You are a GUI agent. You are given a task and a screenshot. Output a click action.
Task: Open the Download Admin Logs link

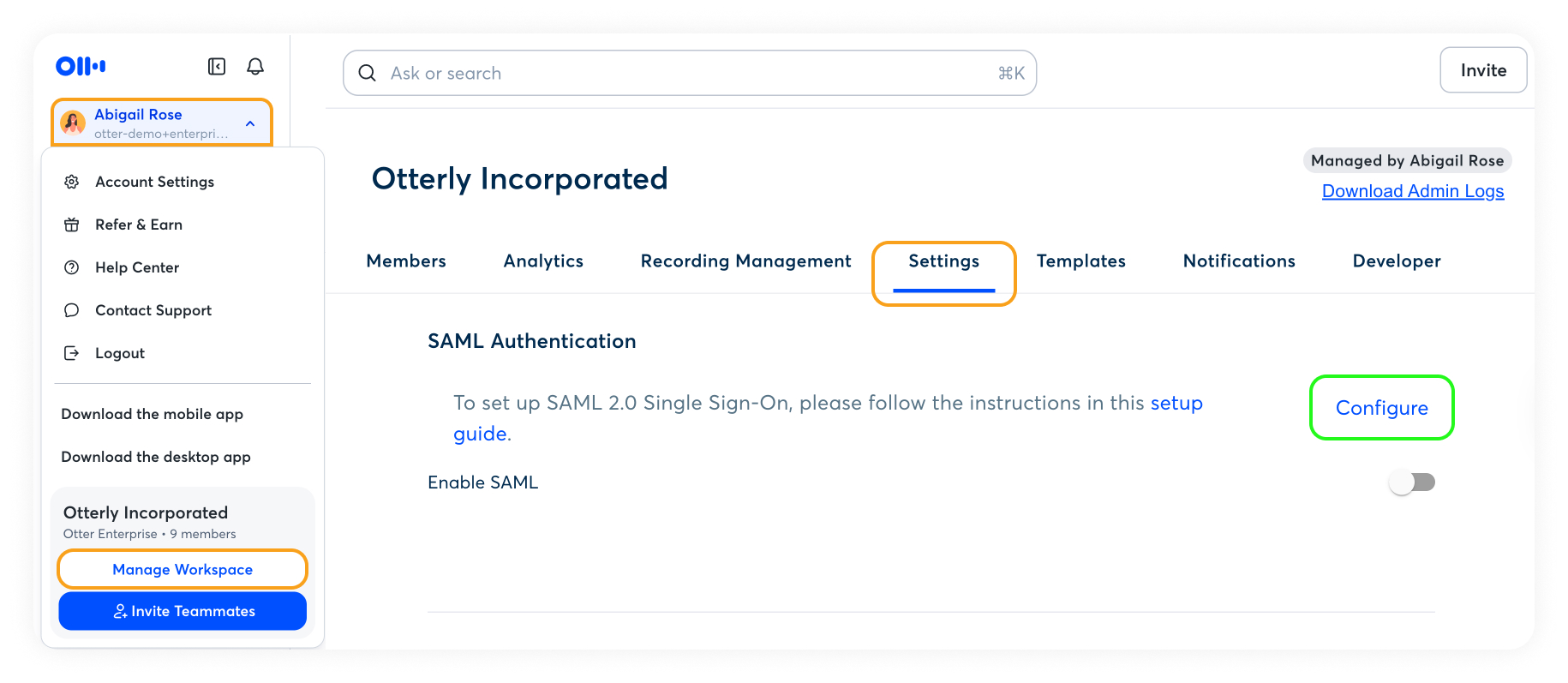pyautogui.click(x=1412, y=191)
